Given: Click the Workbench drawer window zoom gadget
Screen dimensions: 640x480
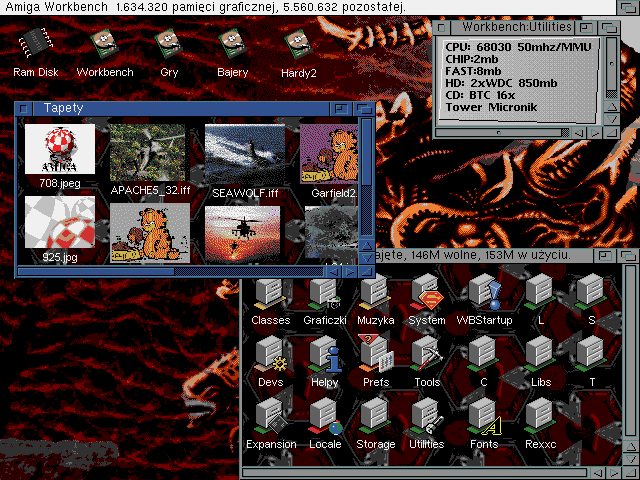Looking at the screenshot, I should pos(604,256).
